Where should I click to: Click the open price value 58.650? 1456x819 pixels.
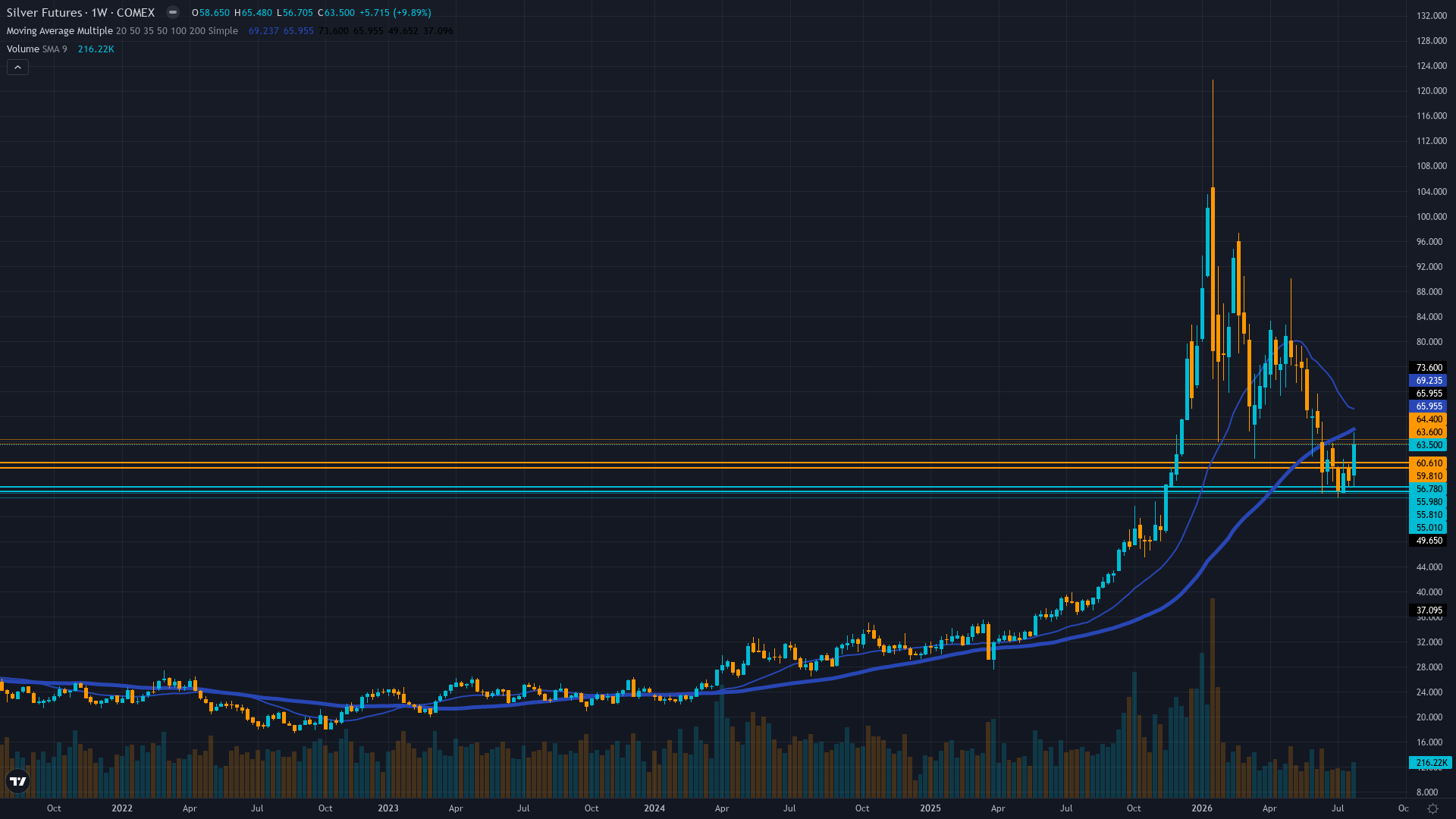click(x=214, y=13)
